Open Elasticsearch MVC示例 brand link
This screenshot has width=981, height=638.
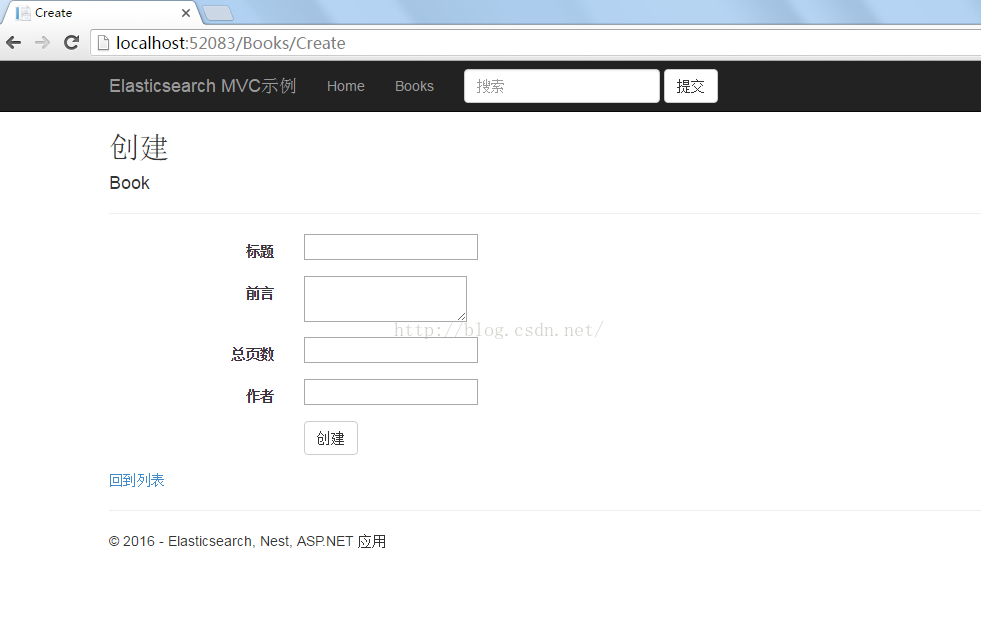click(x=203, y=86)
